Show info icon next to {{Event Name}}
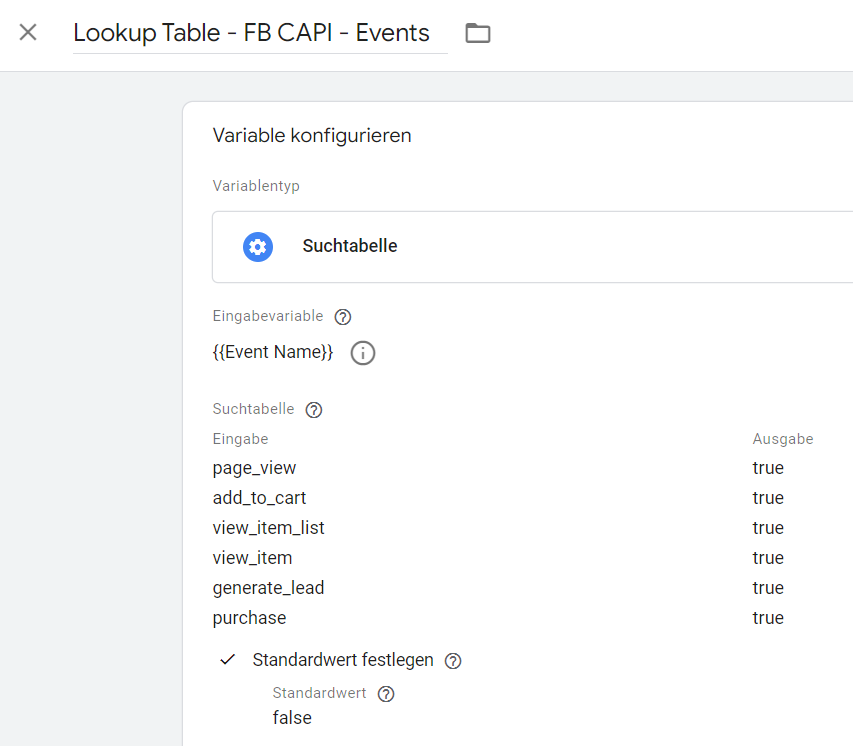Image resolution: width=853 pixels, height=746 pixels. 363,353
